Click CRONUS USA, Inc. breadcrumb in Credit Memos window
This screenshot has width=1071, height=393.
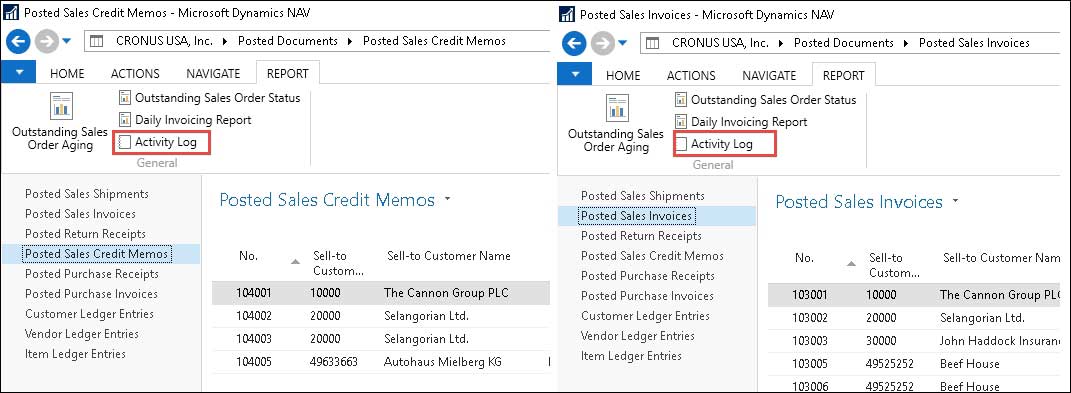165,41
